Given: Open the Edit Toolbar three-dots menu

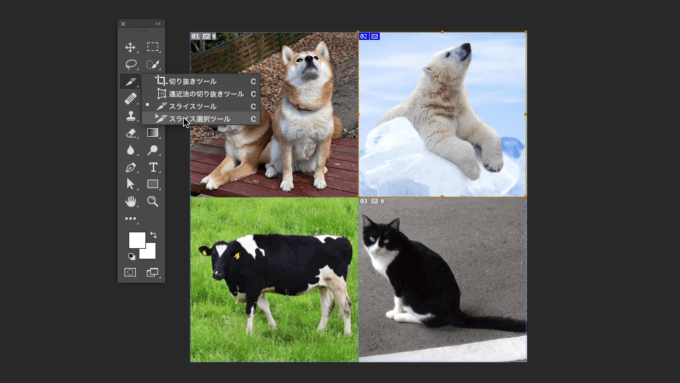Looking at the screenshot, I should point(131,219).
